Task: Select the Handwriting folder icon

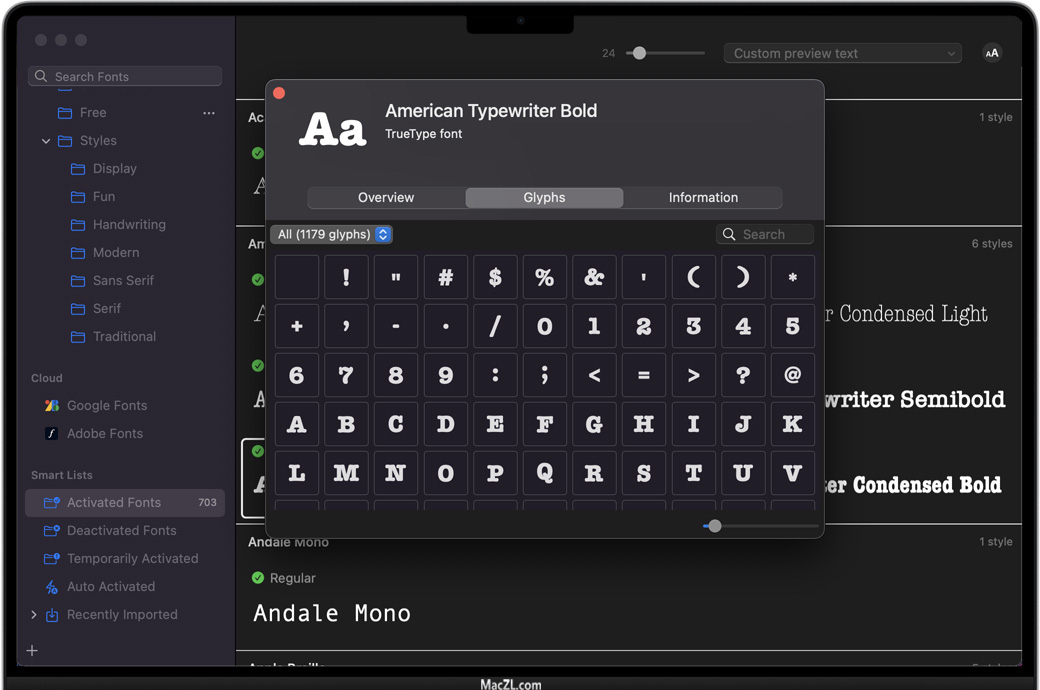Action: [x=78, y=225]
